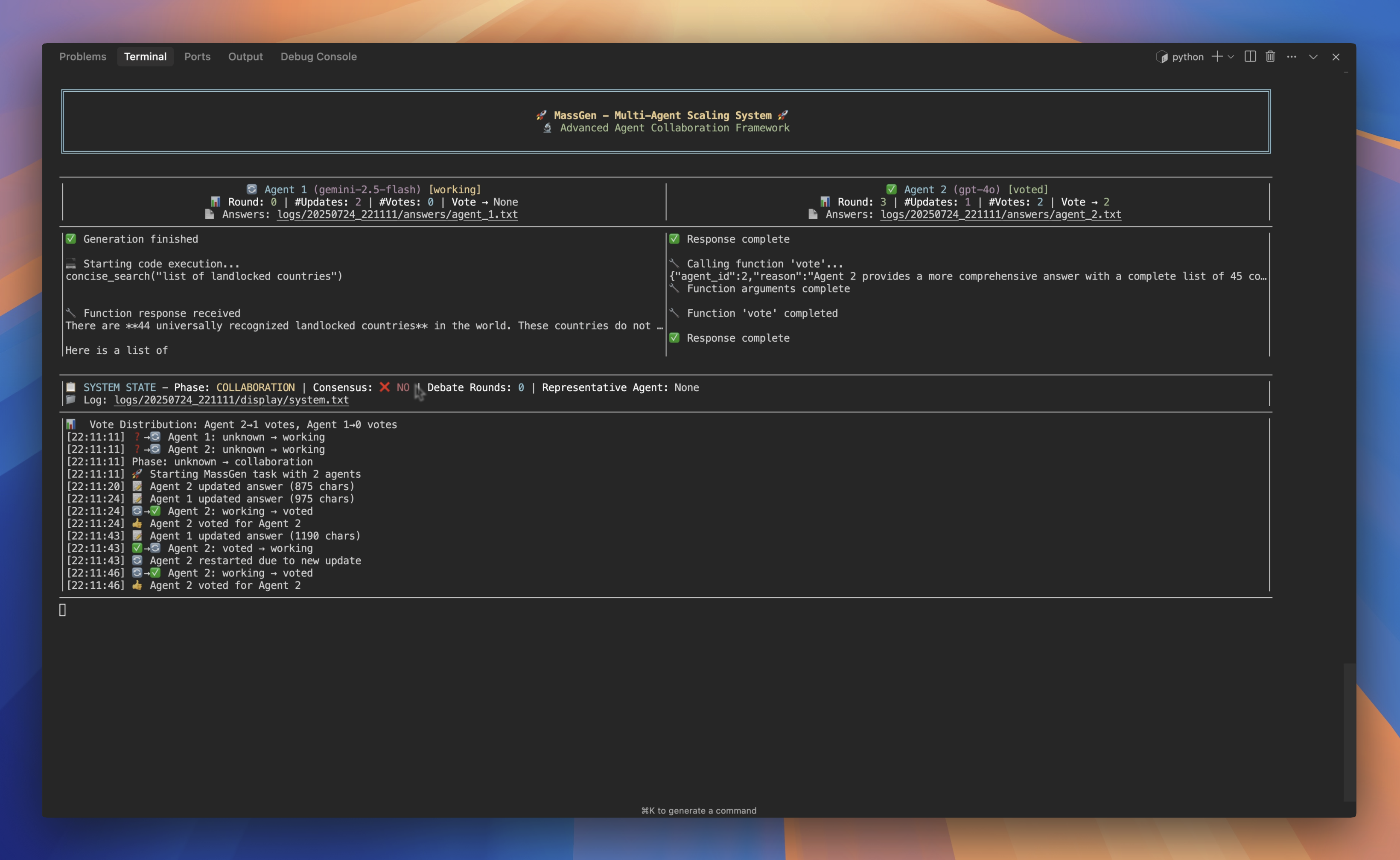1400x860 pixels.
Task: Open the Debug Console tab
Action: pyautogui.click(x=318, y=57)
